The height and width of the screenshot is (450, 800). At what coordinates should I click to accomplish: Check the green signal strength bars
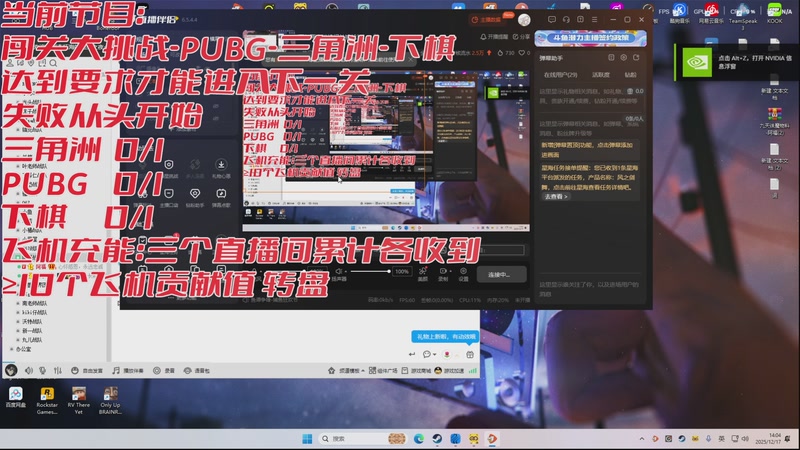pyautogui.click(x=473, y=370)
